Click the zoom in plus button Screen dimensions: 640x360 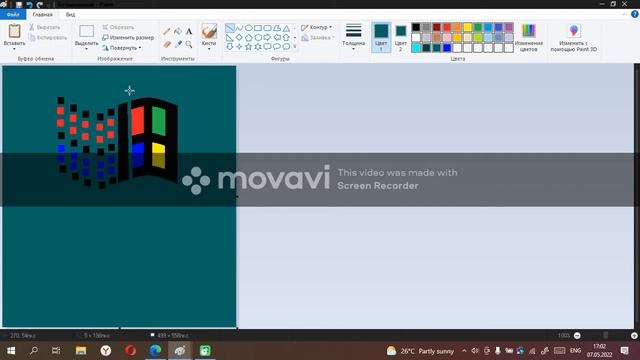pos(634,336)
